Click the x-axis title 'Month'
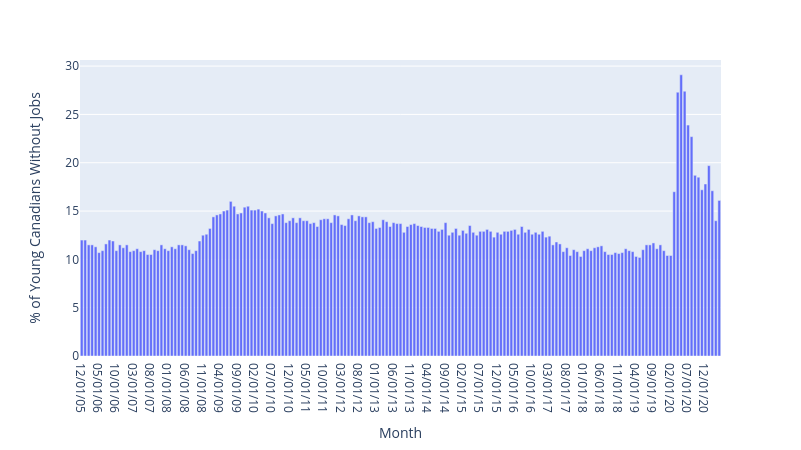801x450 pixels. pos(400,433)
